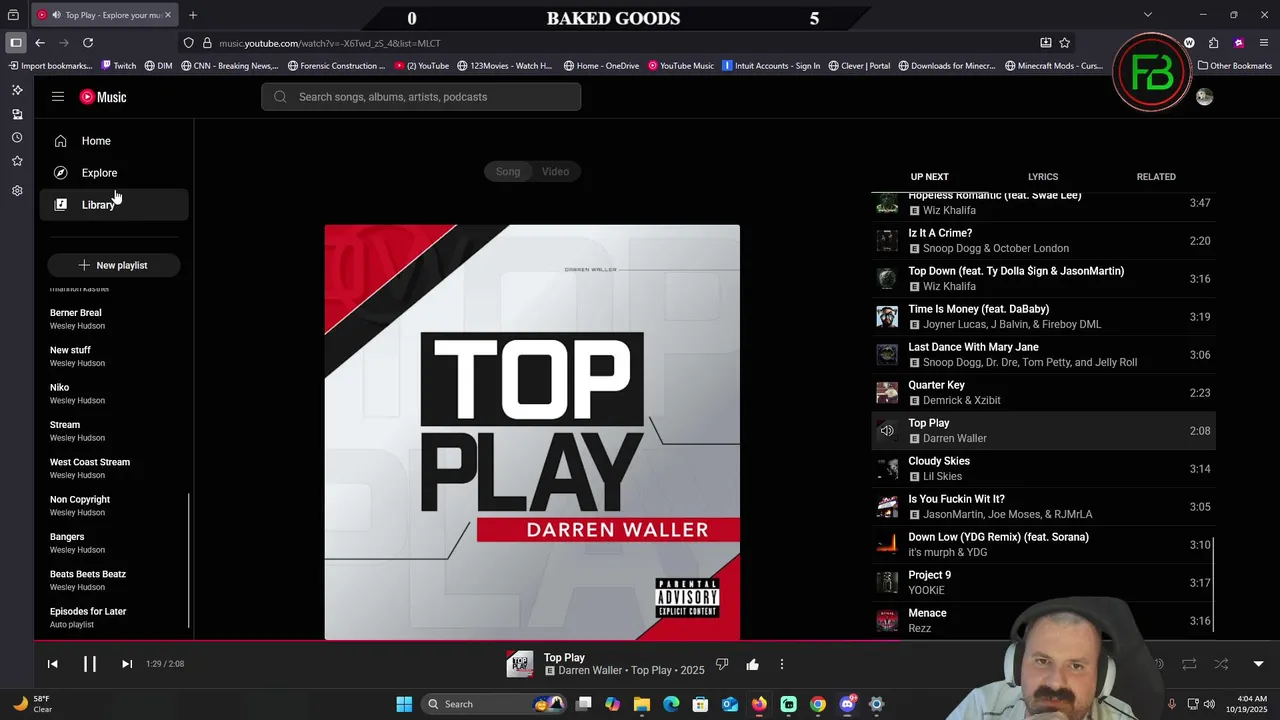This screenshot has width=1280, height=720.
Task: Focus the search songs, albums, artists field
Action: tap(421, 97)
